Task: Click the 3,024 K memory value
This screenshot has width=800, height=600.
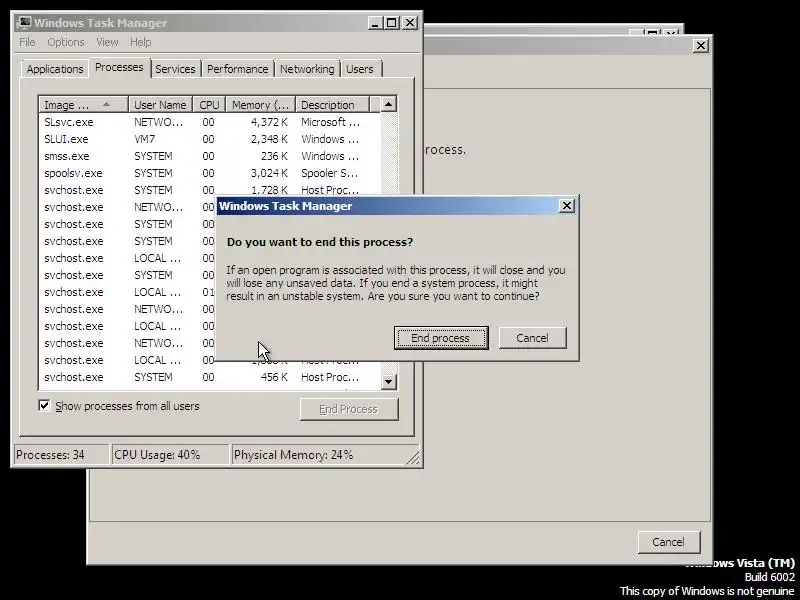Action: [269, 173]
